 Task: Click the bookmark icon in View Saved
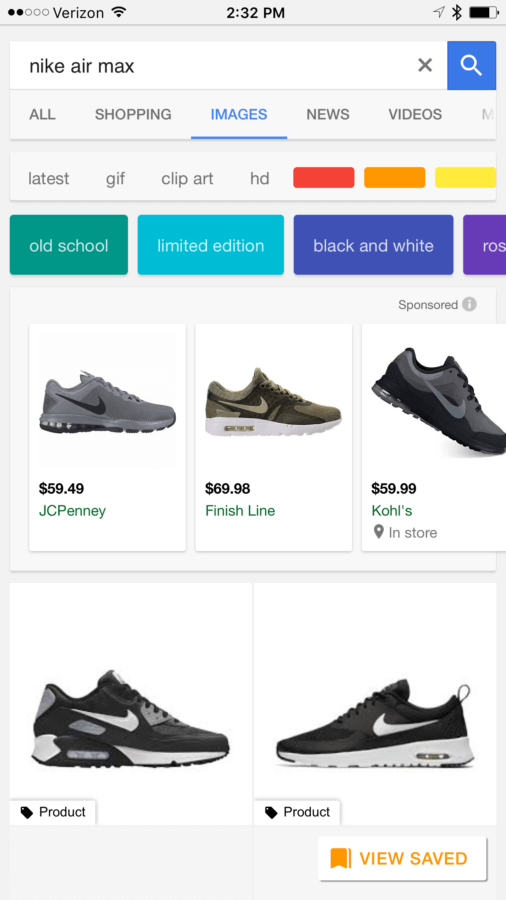coord(341,858)
